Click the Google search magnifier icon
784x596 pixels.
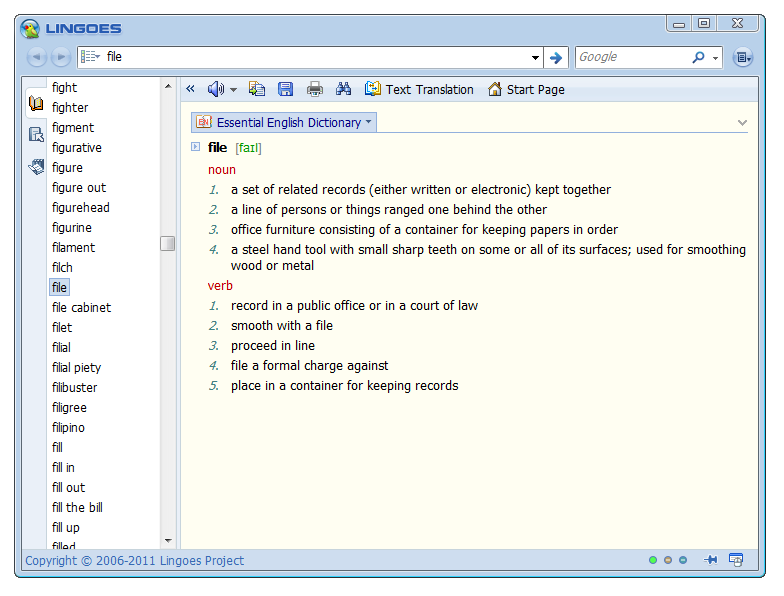click(x=698, y=57)
